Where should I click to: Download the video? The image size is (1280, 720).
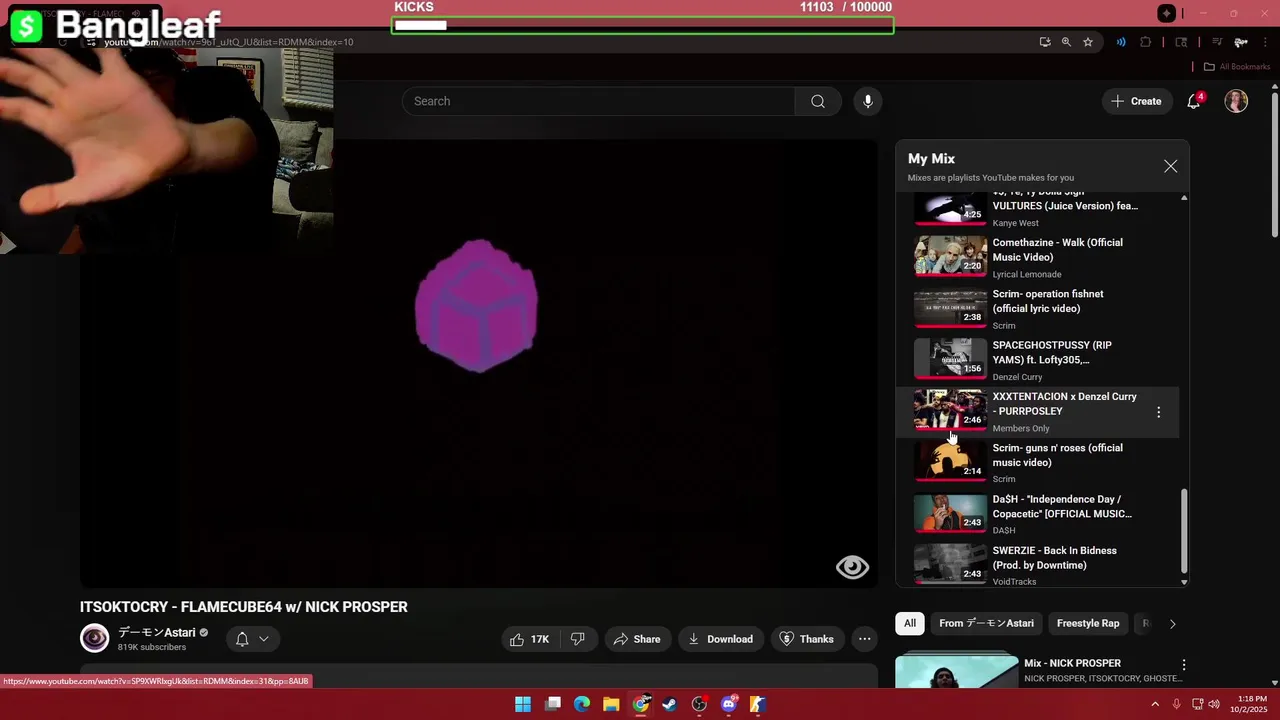point(721,639)
